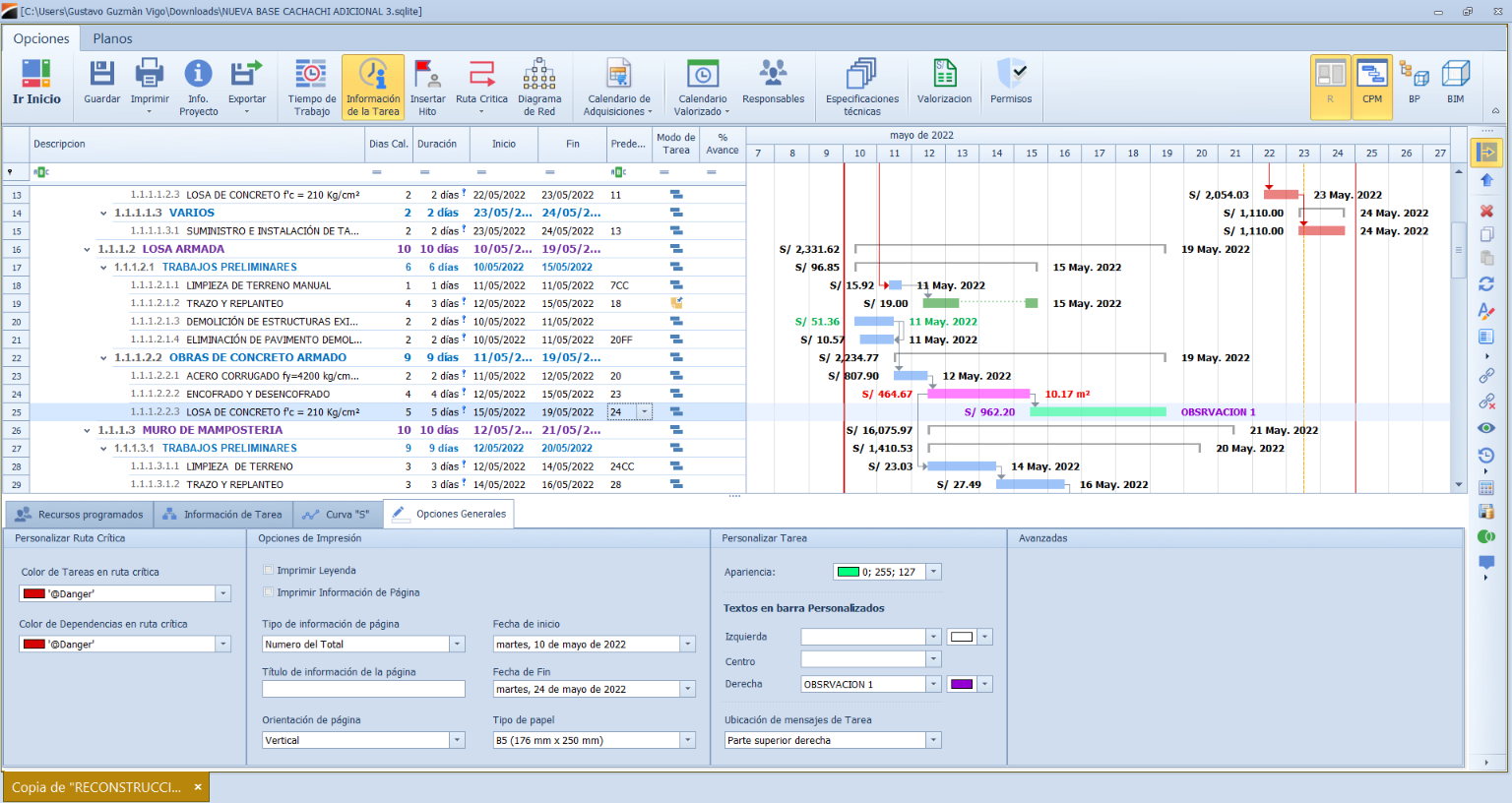The image size is (1512, 803).
Task: Toggle the eye visibility icon in sidebar
Action: (x=1486, y=428)
